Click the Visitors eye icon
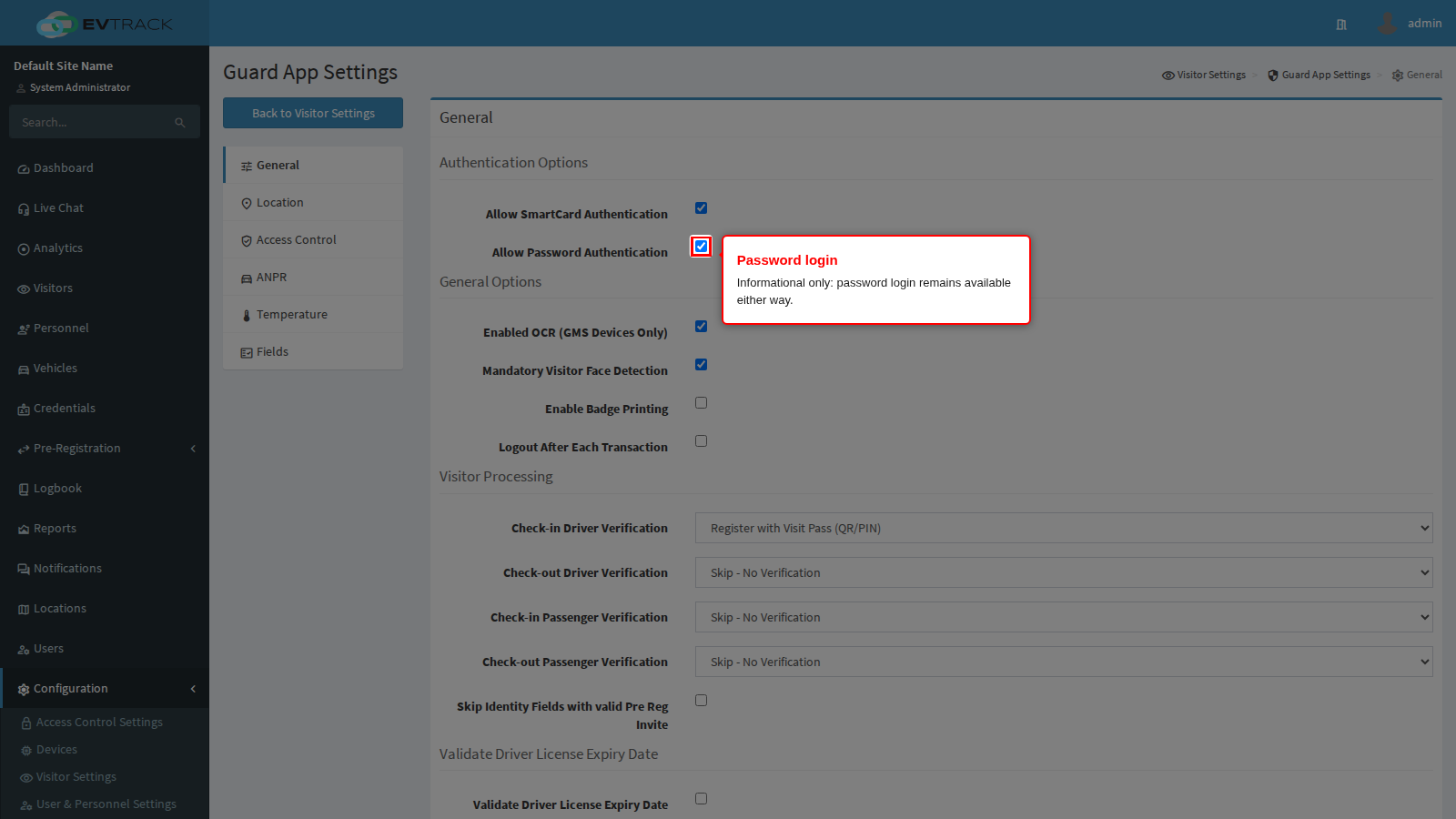1456x819 pixels. coord(24,289)
